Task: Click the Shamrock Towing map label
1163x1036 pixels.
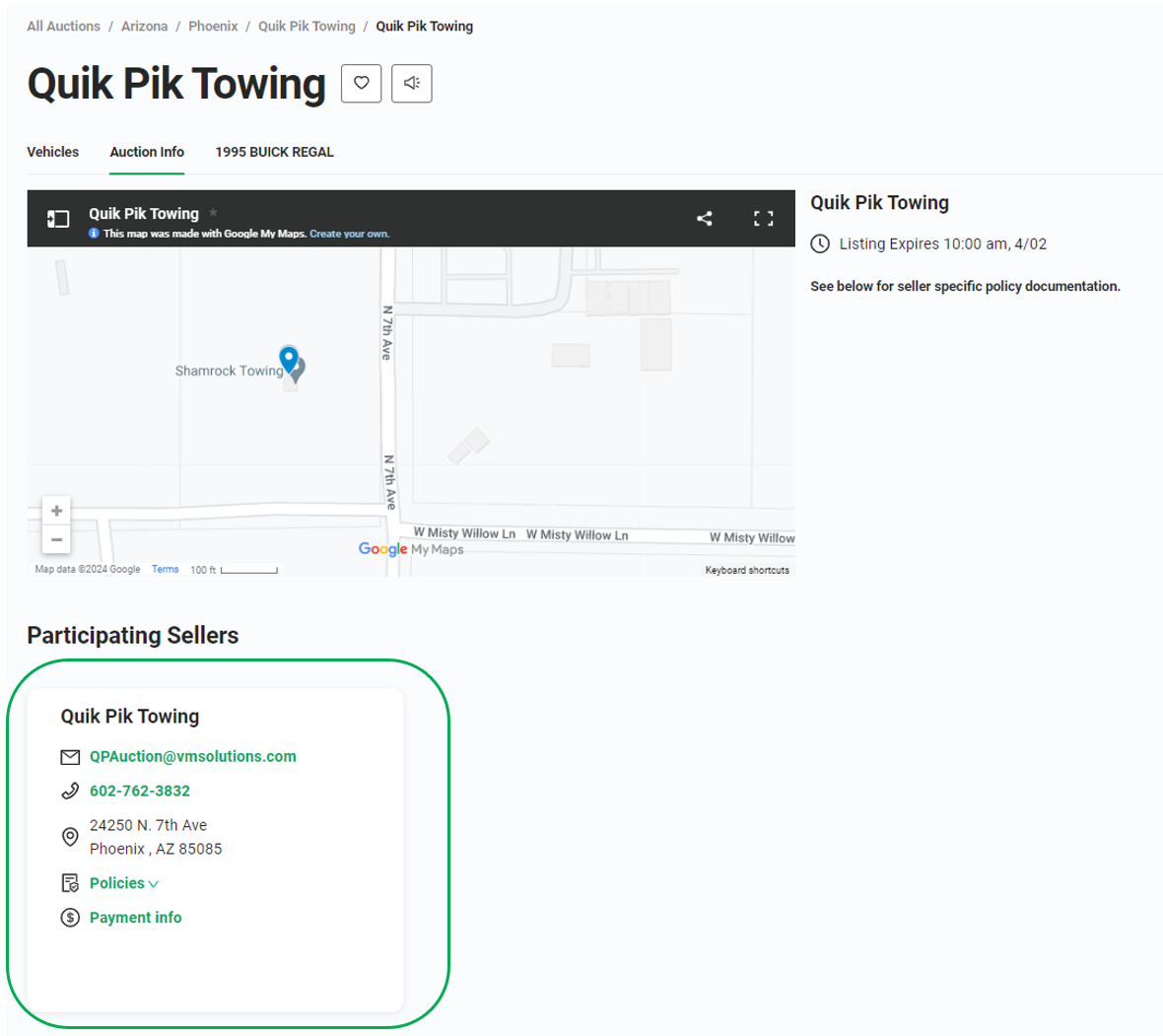Action: [x=230, y=371]
